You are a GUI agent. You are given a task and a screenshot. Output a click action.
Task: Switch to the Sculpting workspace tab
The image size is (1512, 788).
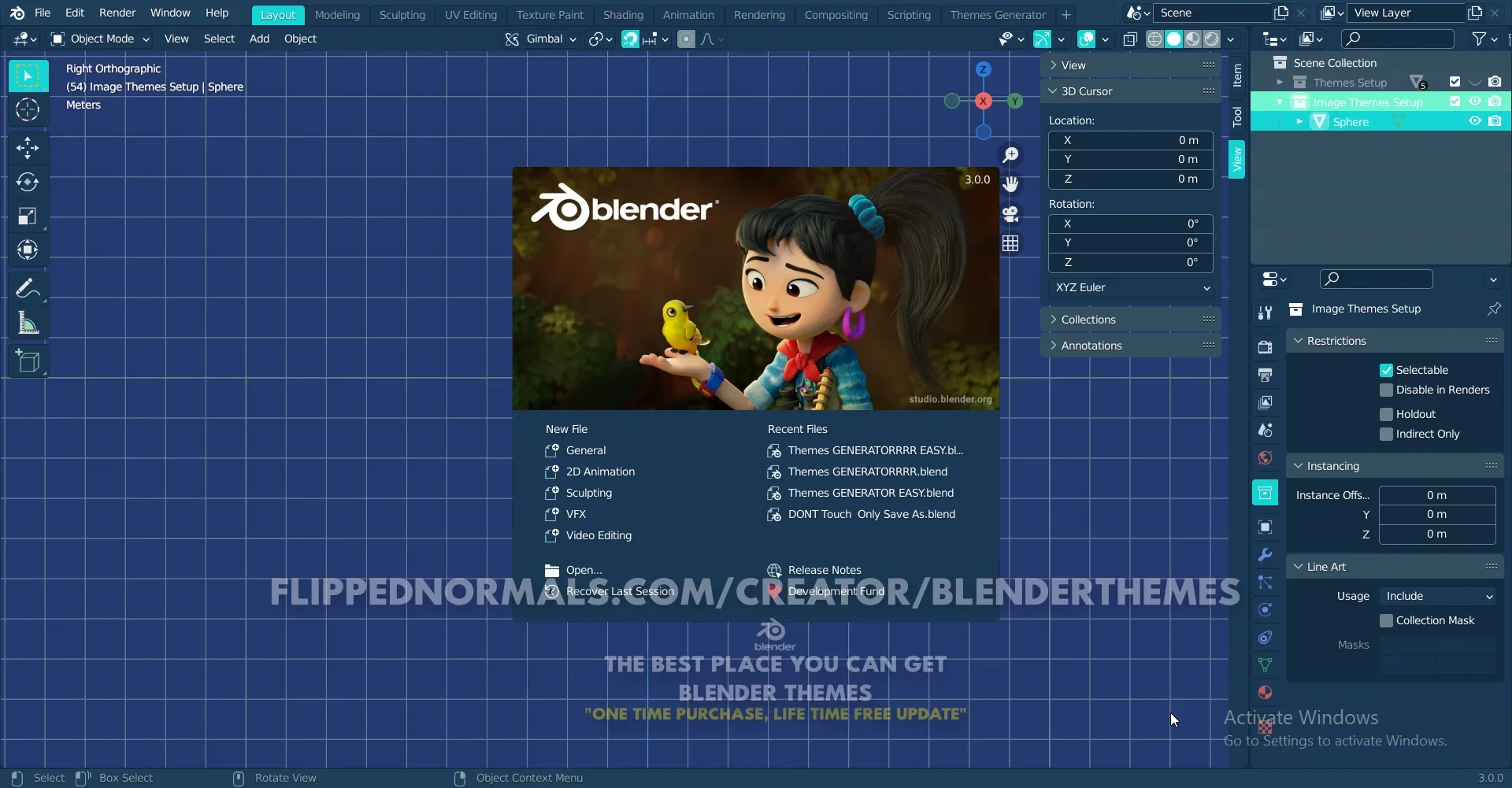pos(402,15)
